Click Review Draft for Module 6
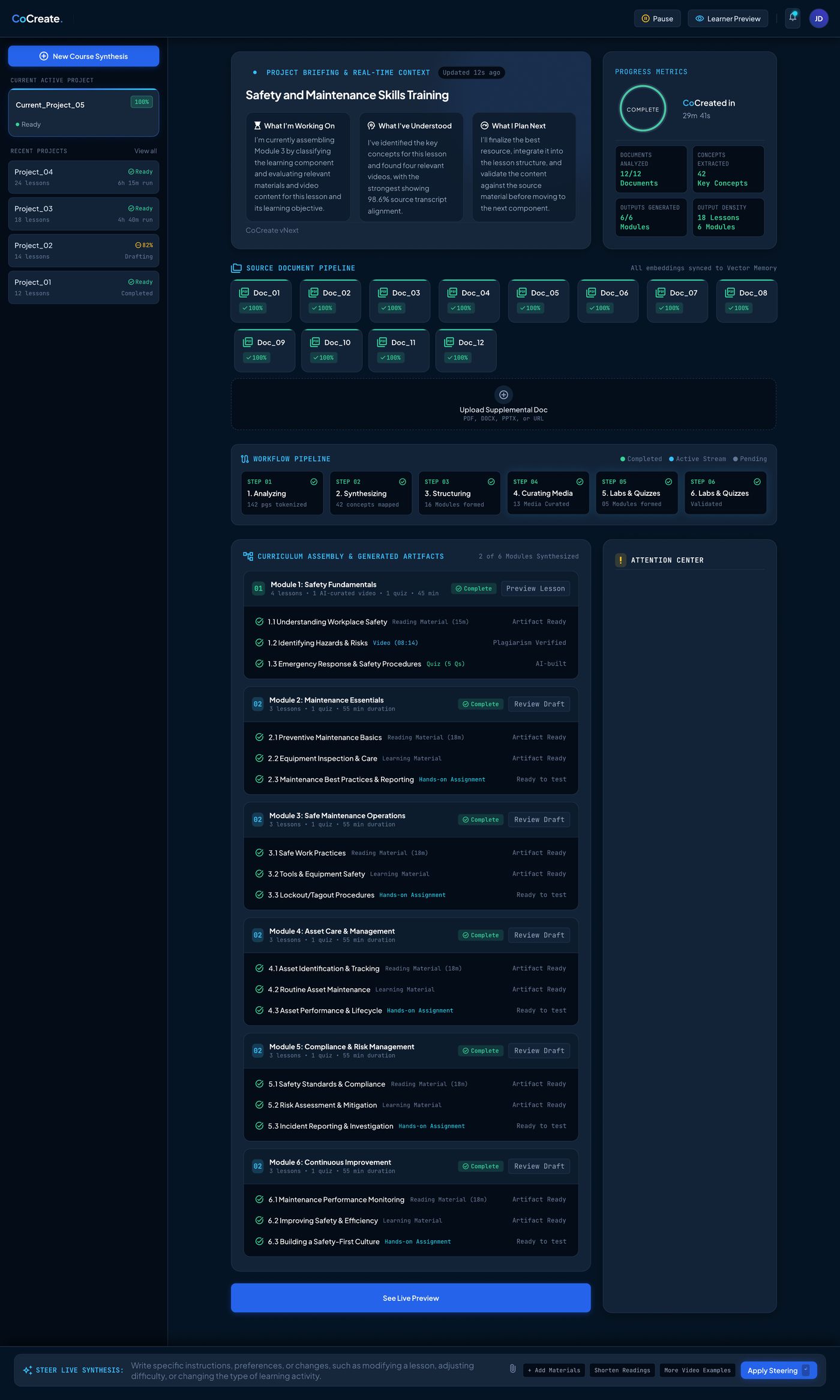 coord(539,1166)
